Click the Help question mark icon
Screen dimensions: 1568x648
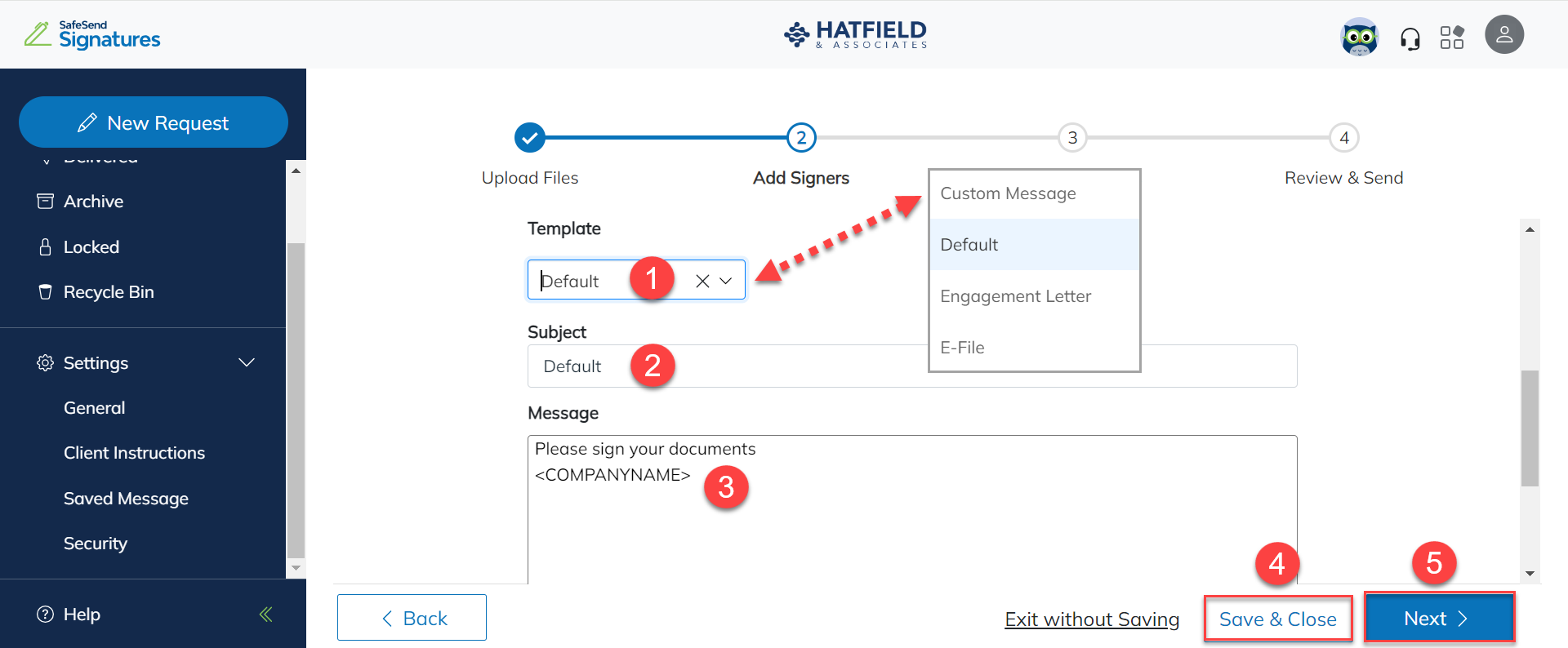tap(45, 614)
